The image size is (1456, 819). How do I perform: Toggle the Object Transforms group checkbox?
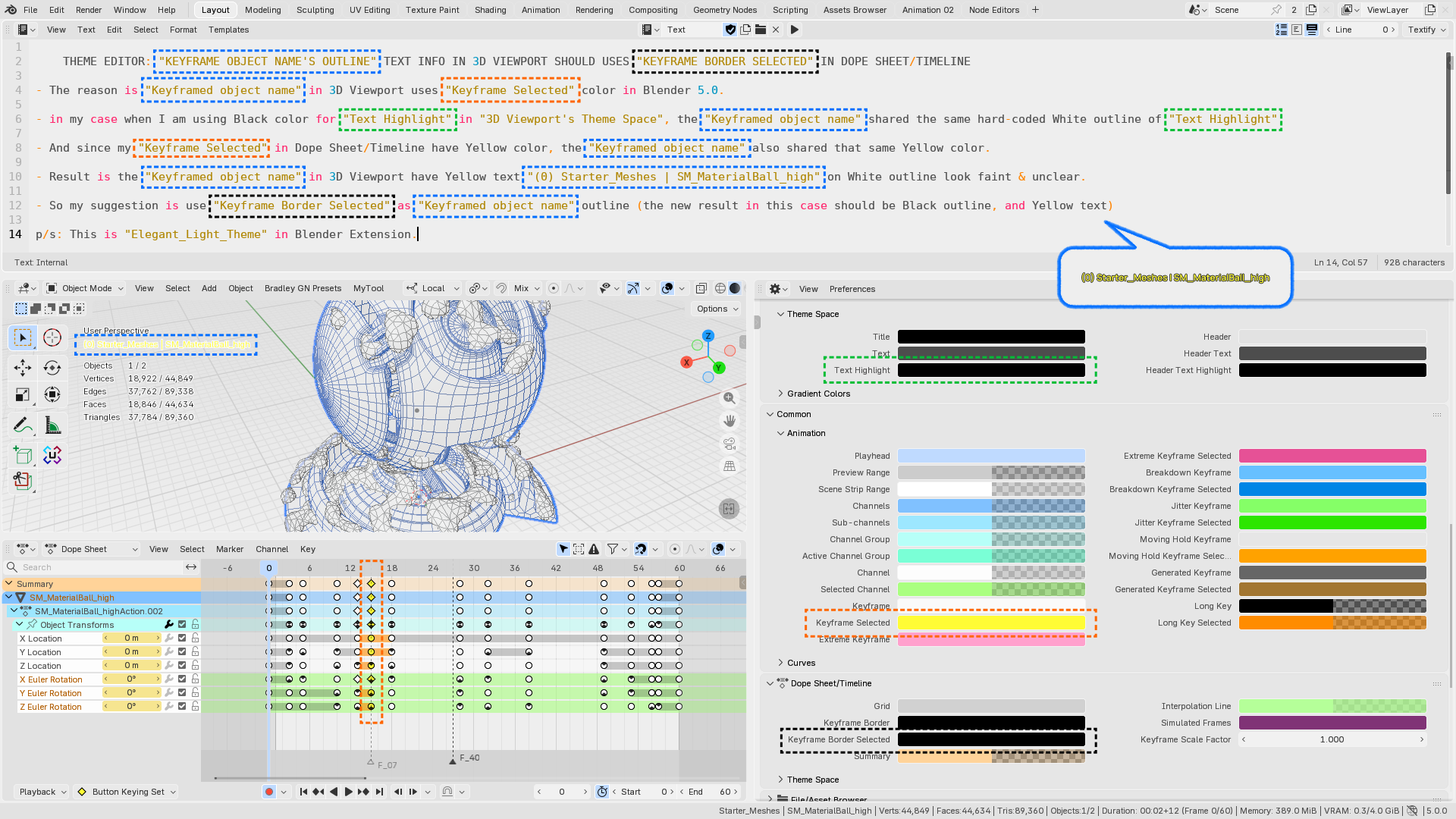[x=182, y=625]
